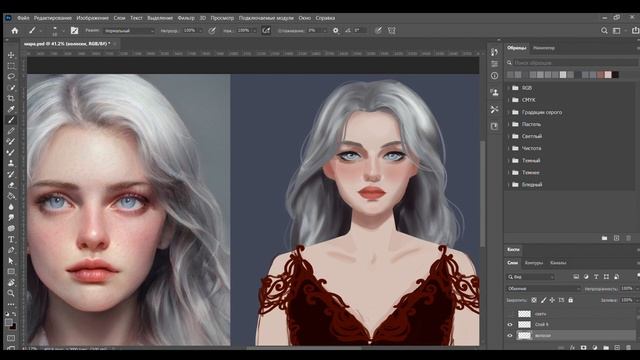640x360 pixels.
Task: Select the Crop tool
Action: click(x=11, y=98)
